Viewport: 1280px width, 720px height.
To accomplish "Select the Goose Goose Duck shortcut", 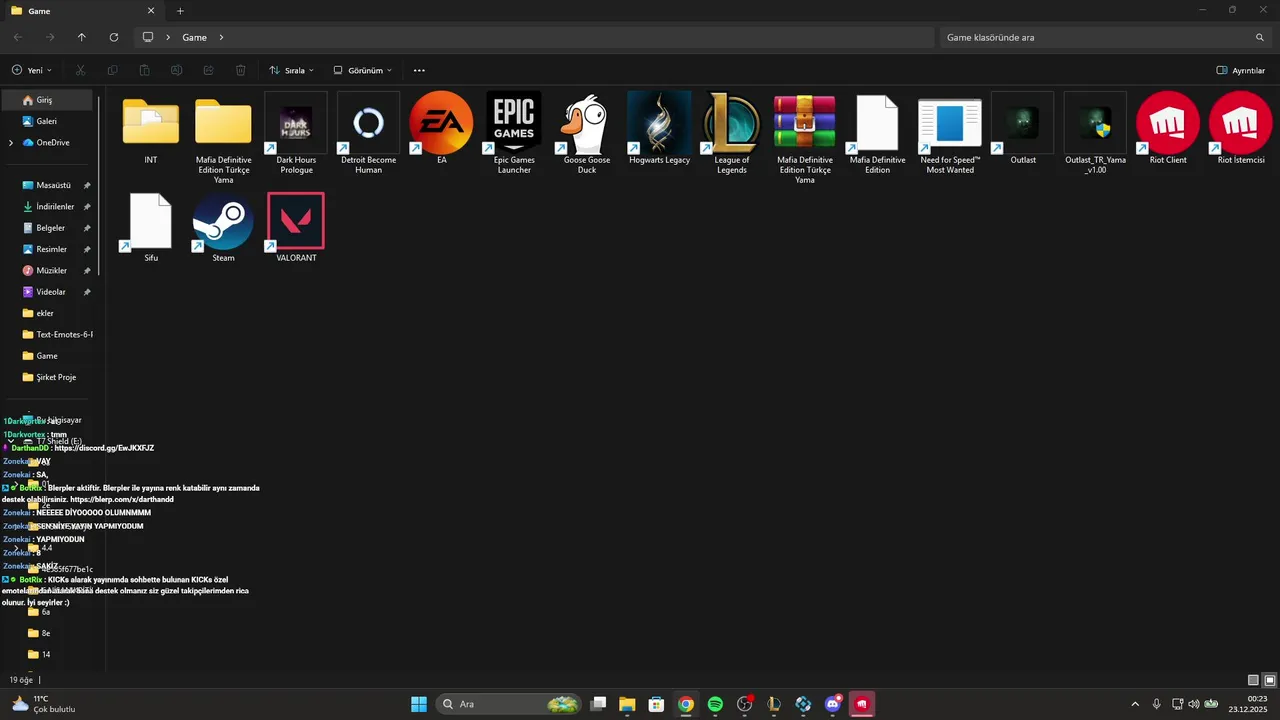I will tap(587, 132).
